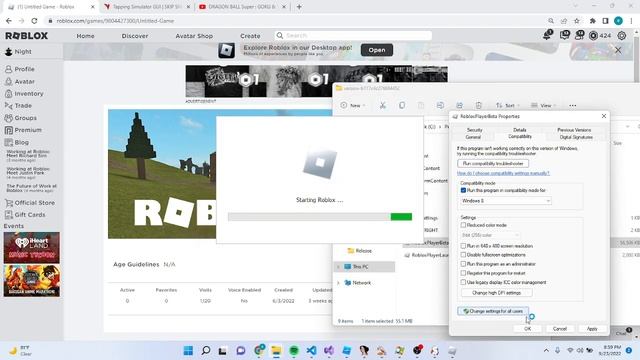The image size is (640, 360).
Task: Switch to the Previous Versions tab
Action: [574, 130]
